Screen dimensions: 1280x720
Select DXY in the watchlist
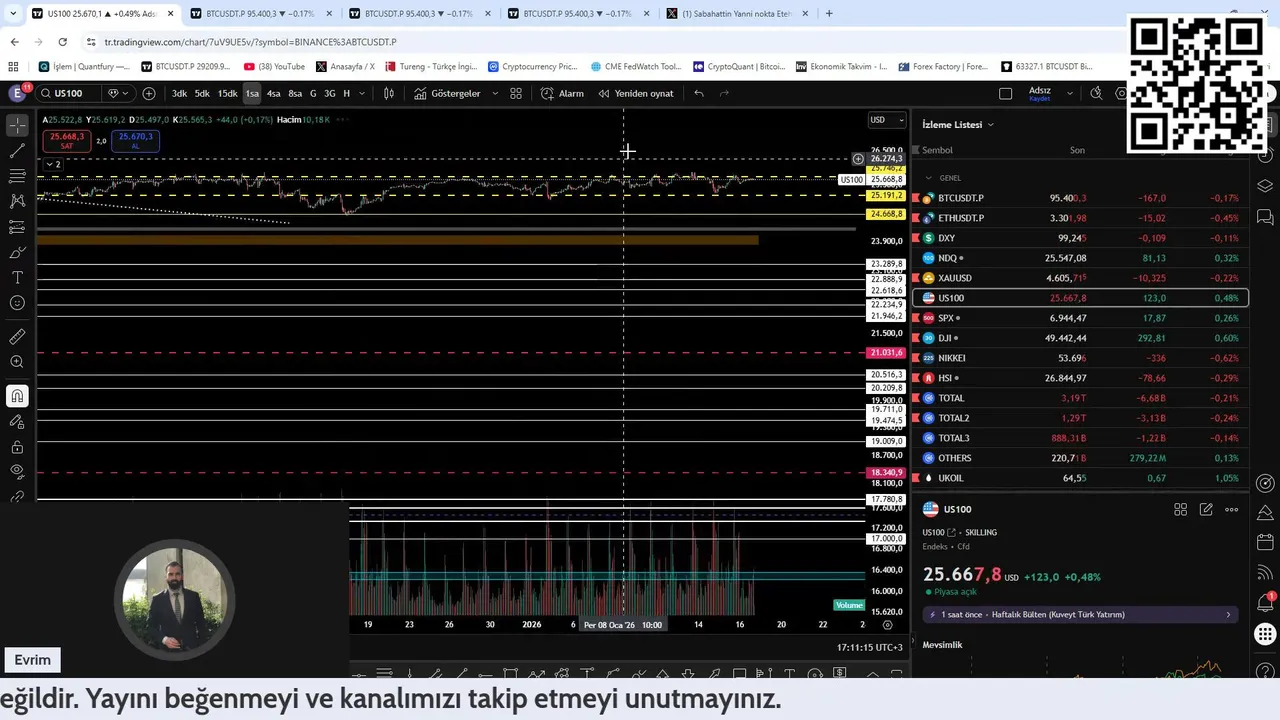[1080, 238]
